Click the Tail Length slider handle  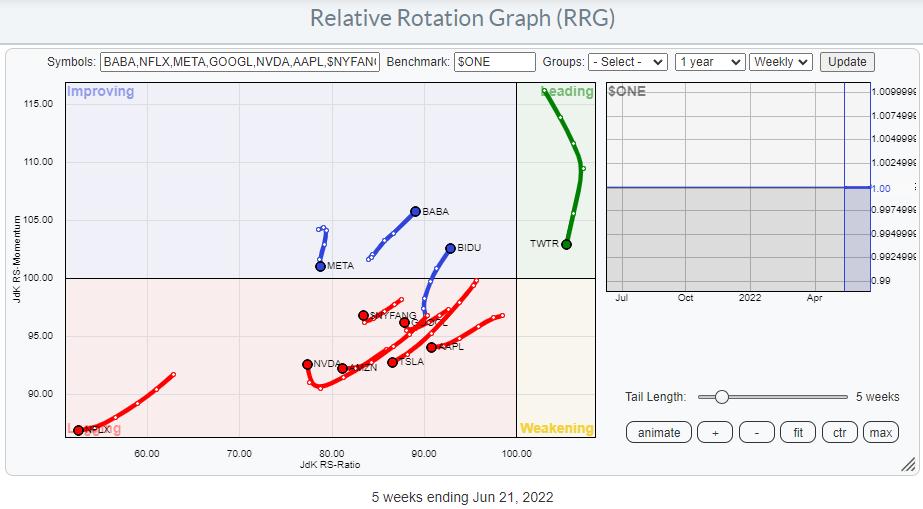pyautogui.click(x=721, y=397)
